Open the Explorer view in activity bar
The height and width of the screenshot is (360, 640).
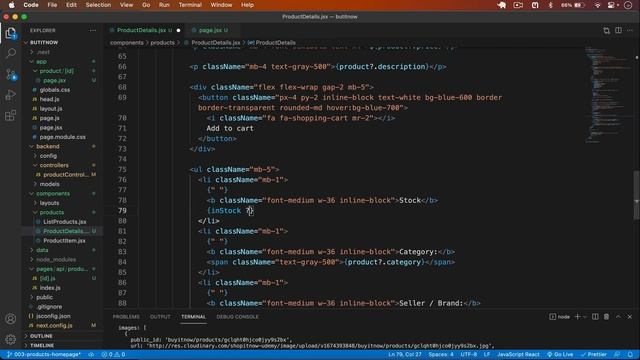(11, 33)
